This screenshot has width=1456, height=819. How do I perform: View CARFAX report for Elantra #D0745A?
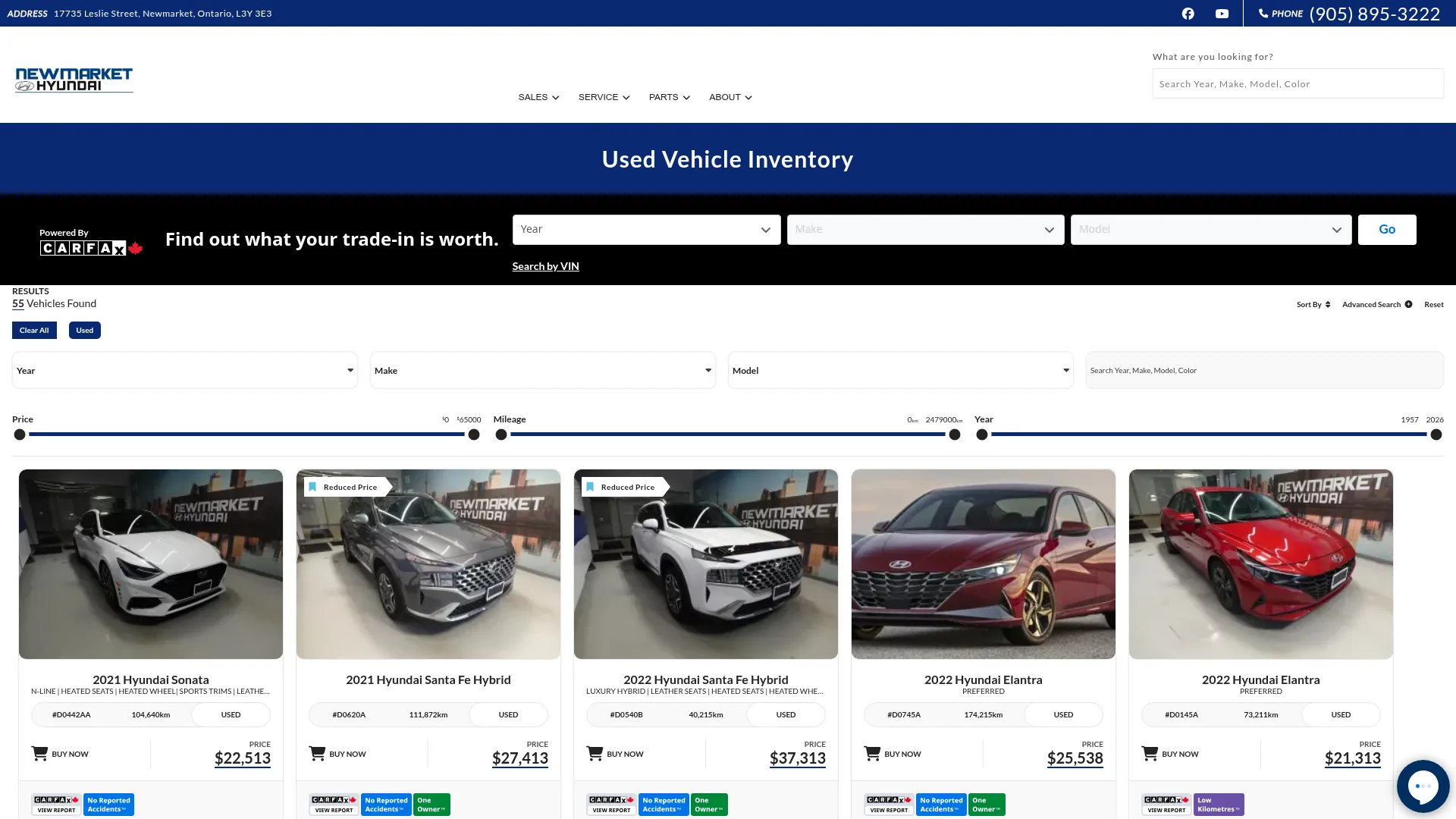click(889, 805)
